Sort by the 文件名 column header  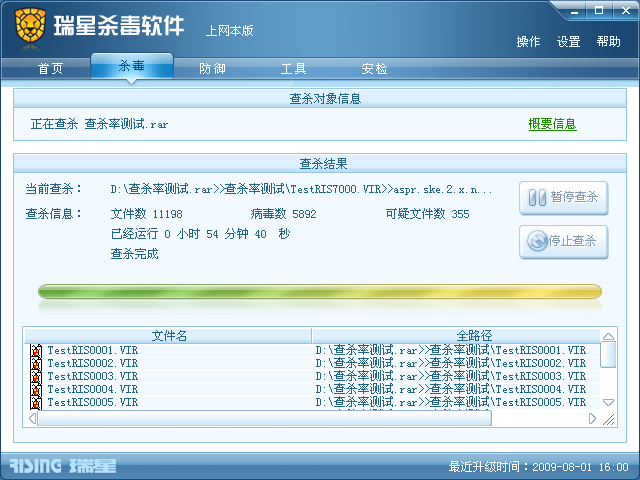tap(168, 336)
